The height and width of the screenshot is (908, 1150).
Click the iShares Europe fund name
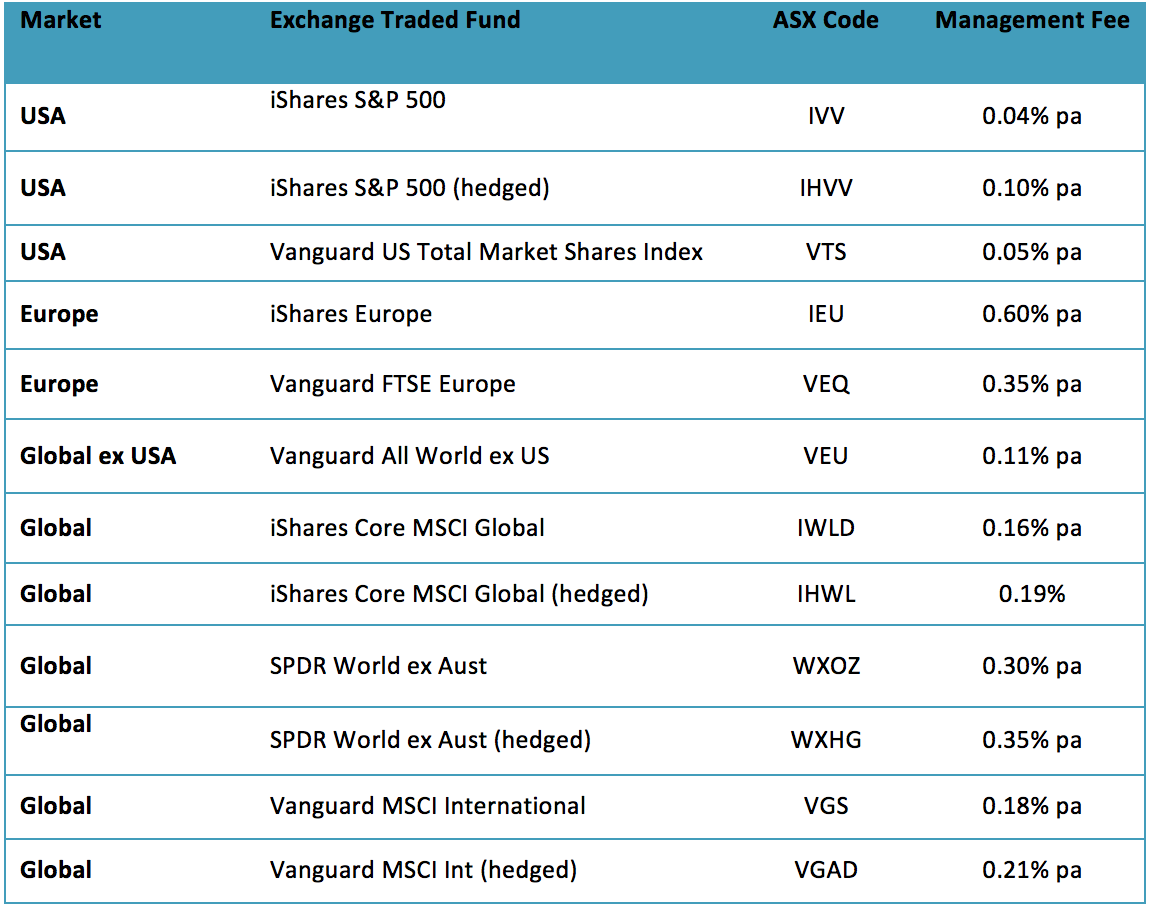[x=351, y=314]
